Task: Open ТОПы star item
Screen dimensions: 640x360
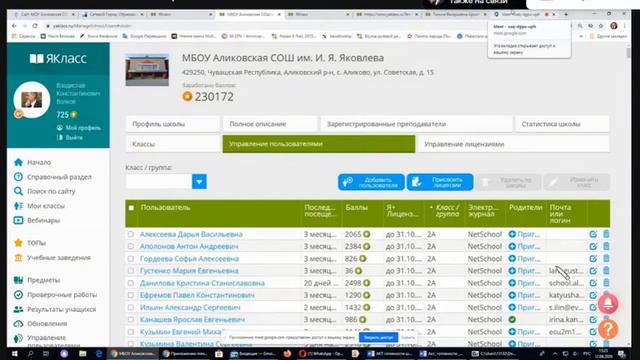Action: pyautogui.click(x=30, y=243)
